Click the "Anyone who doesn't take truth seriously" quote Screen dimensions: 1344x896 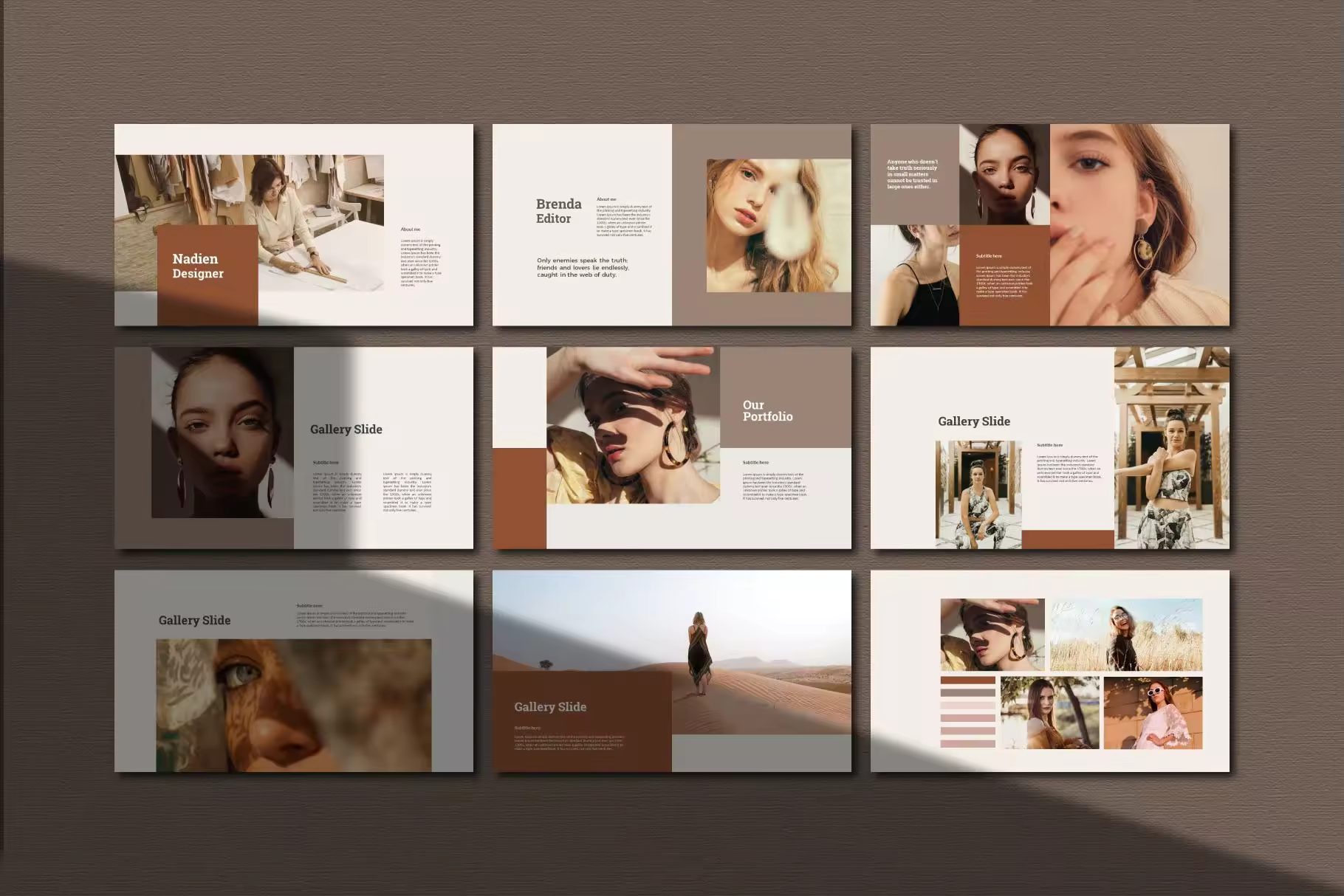(x=912, y=173)
